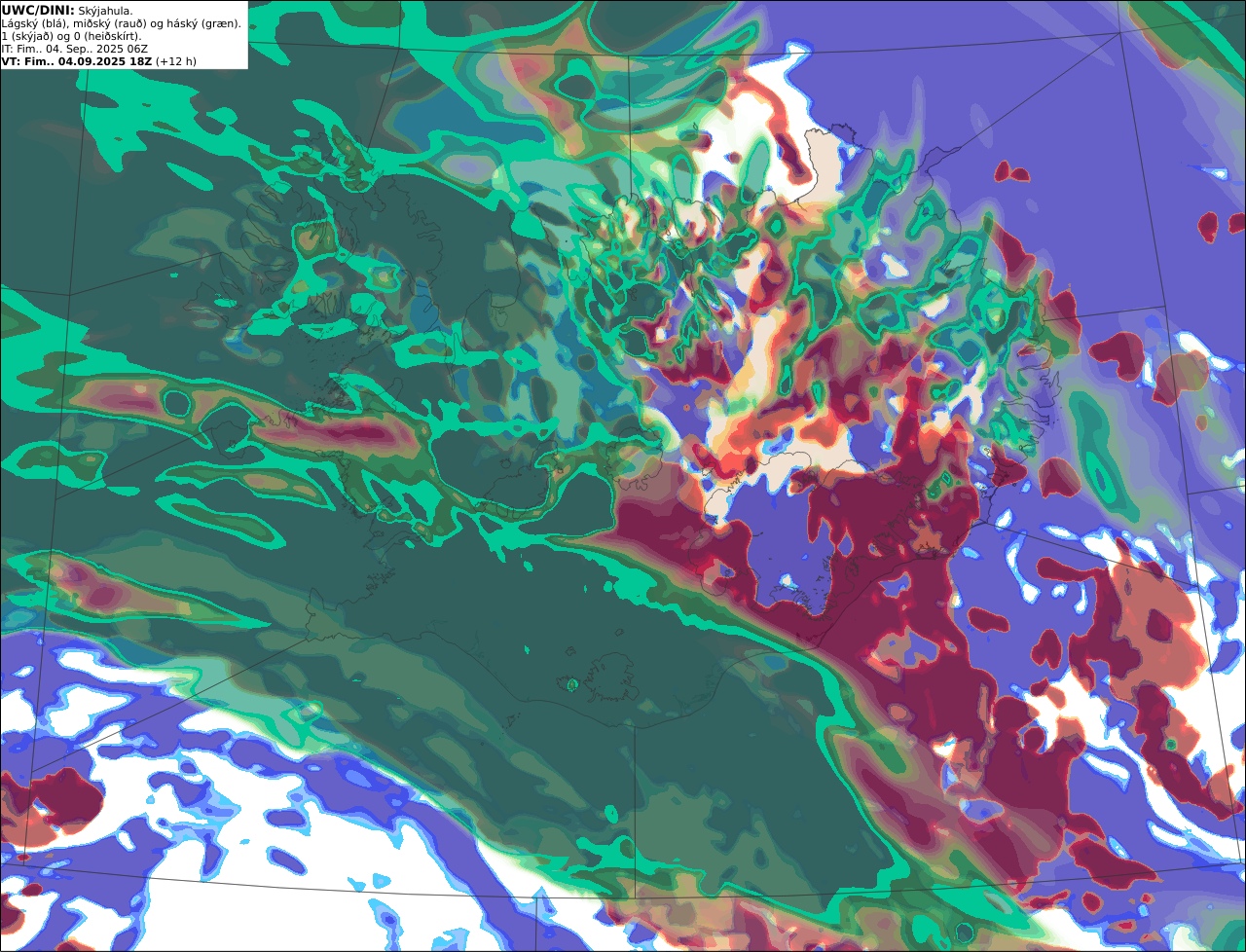Click the valid time 'VT: Fim.. 04.09.2025 18Z'

coord(77,61)
